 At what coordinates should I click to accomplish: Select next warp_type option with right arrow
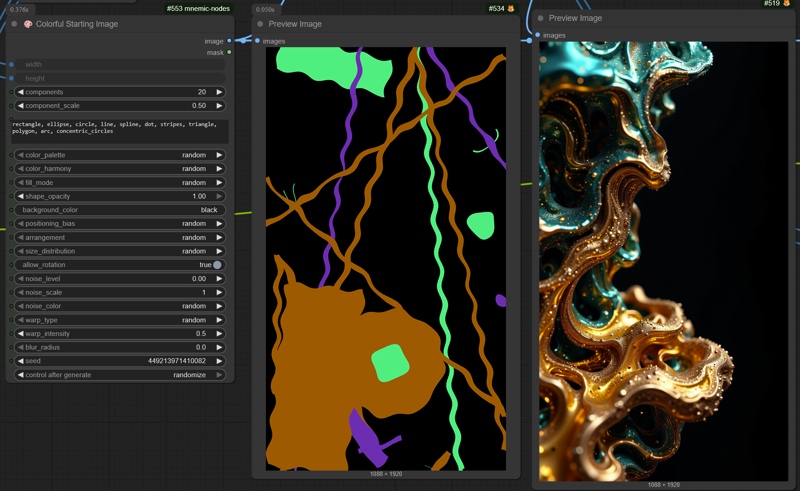[219, 320]
